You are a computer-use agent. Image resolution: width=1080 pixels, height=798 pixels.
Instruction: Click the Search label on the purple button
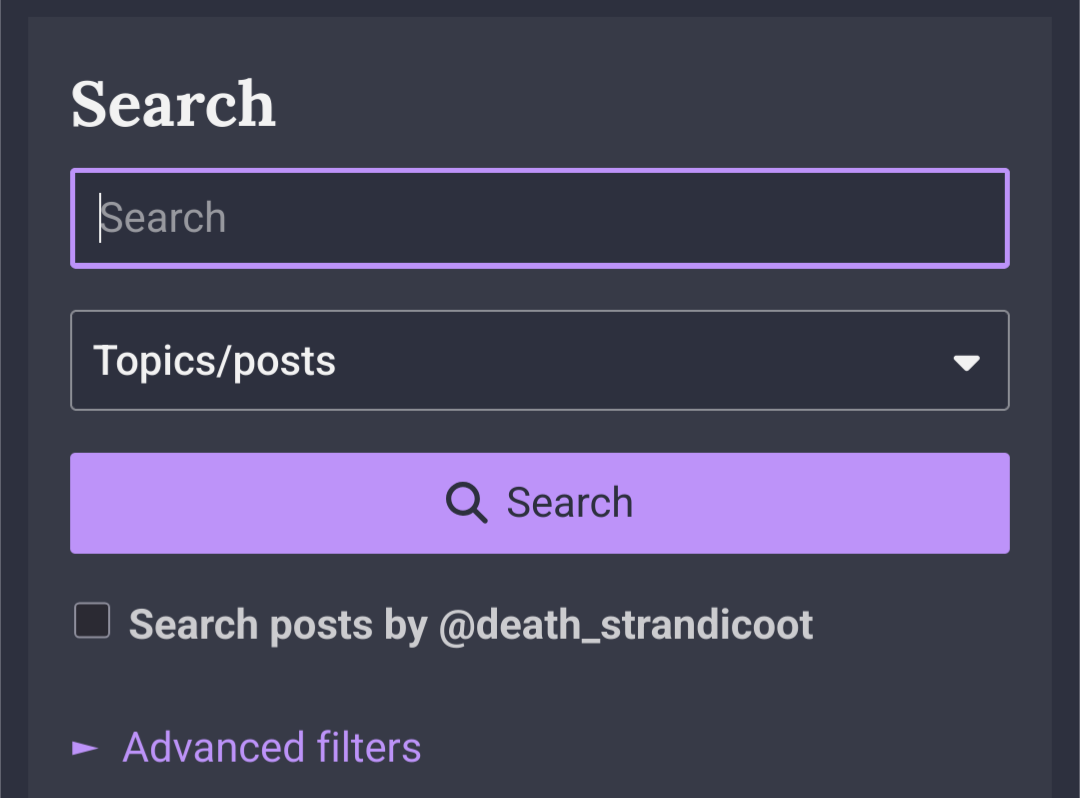click(x=570, y=503)
